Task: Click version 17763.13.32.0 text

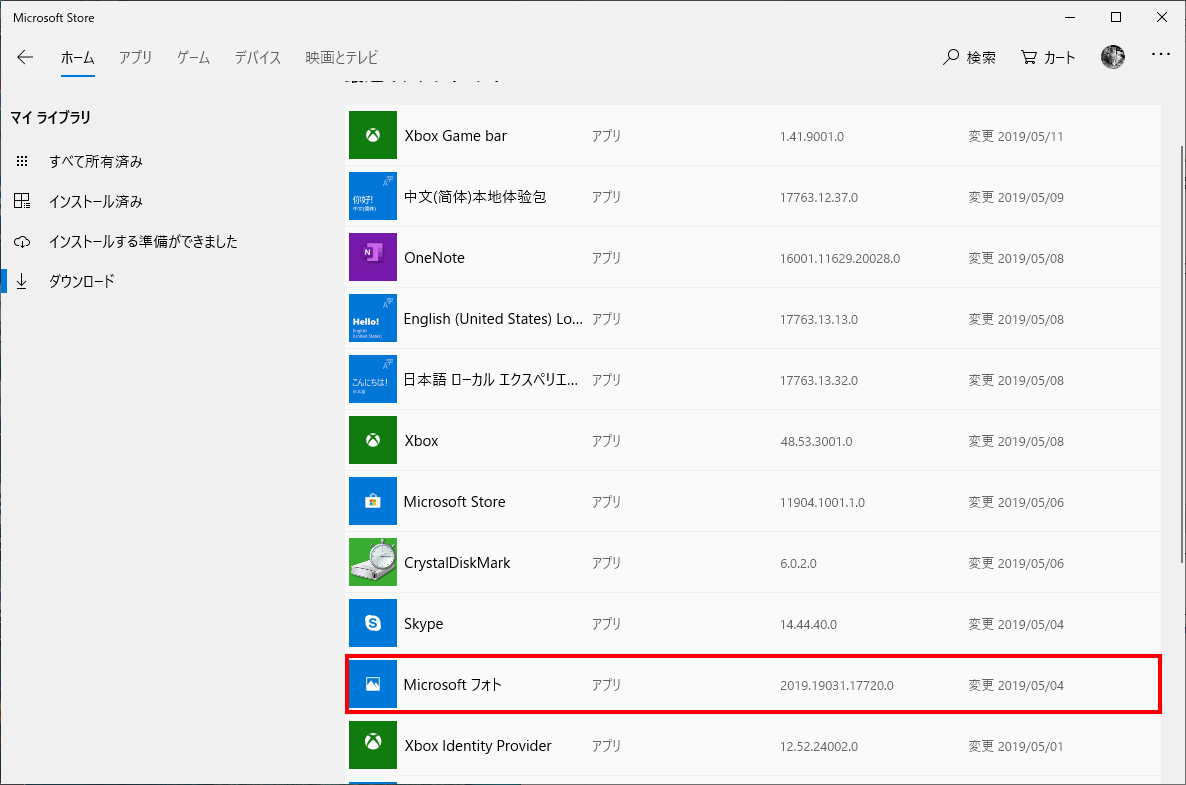Action: point(818,380)
